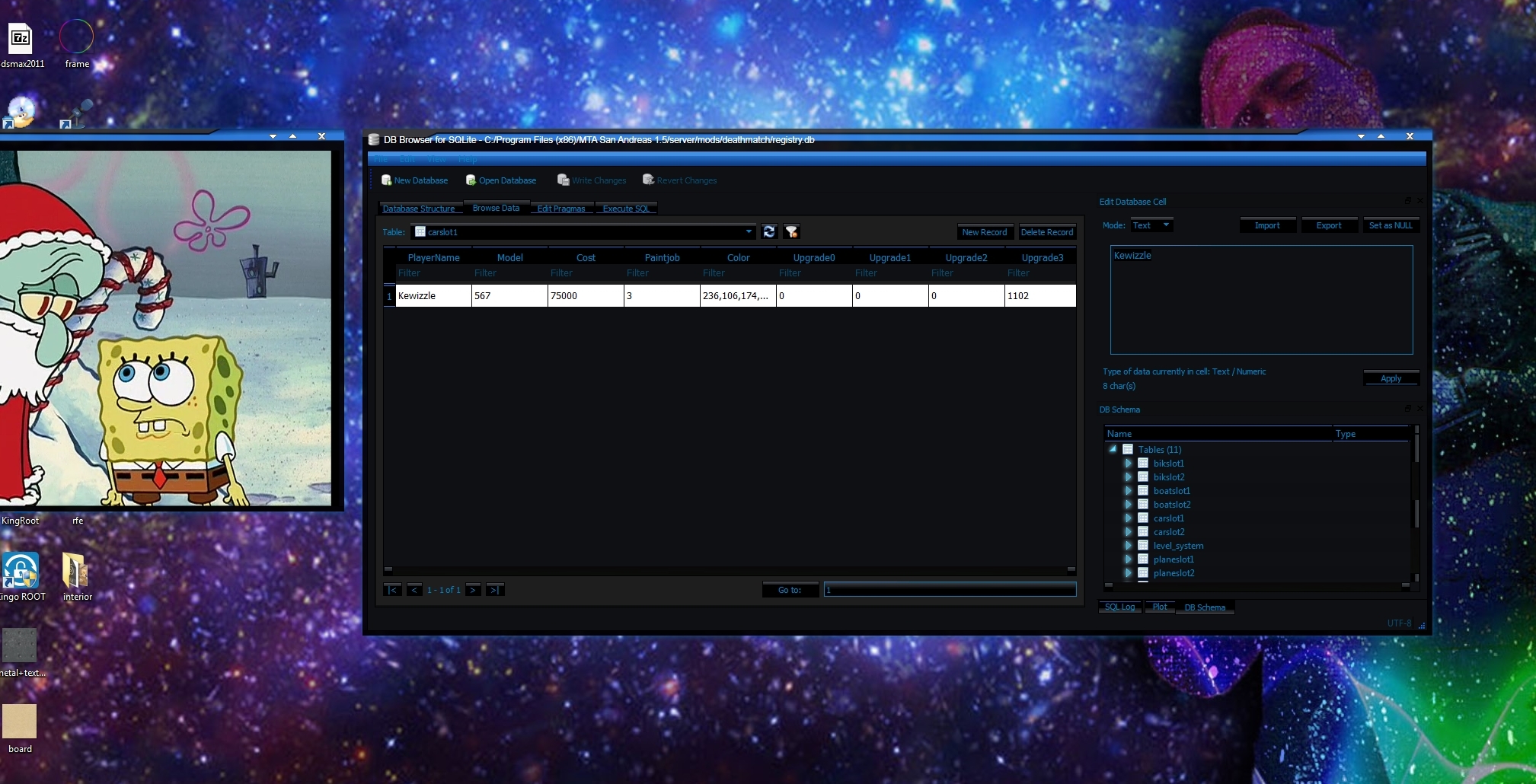This screenshot has width=1536, height=784.
Task: Select row 1 via its row header
Action: pos(389,296)
